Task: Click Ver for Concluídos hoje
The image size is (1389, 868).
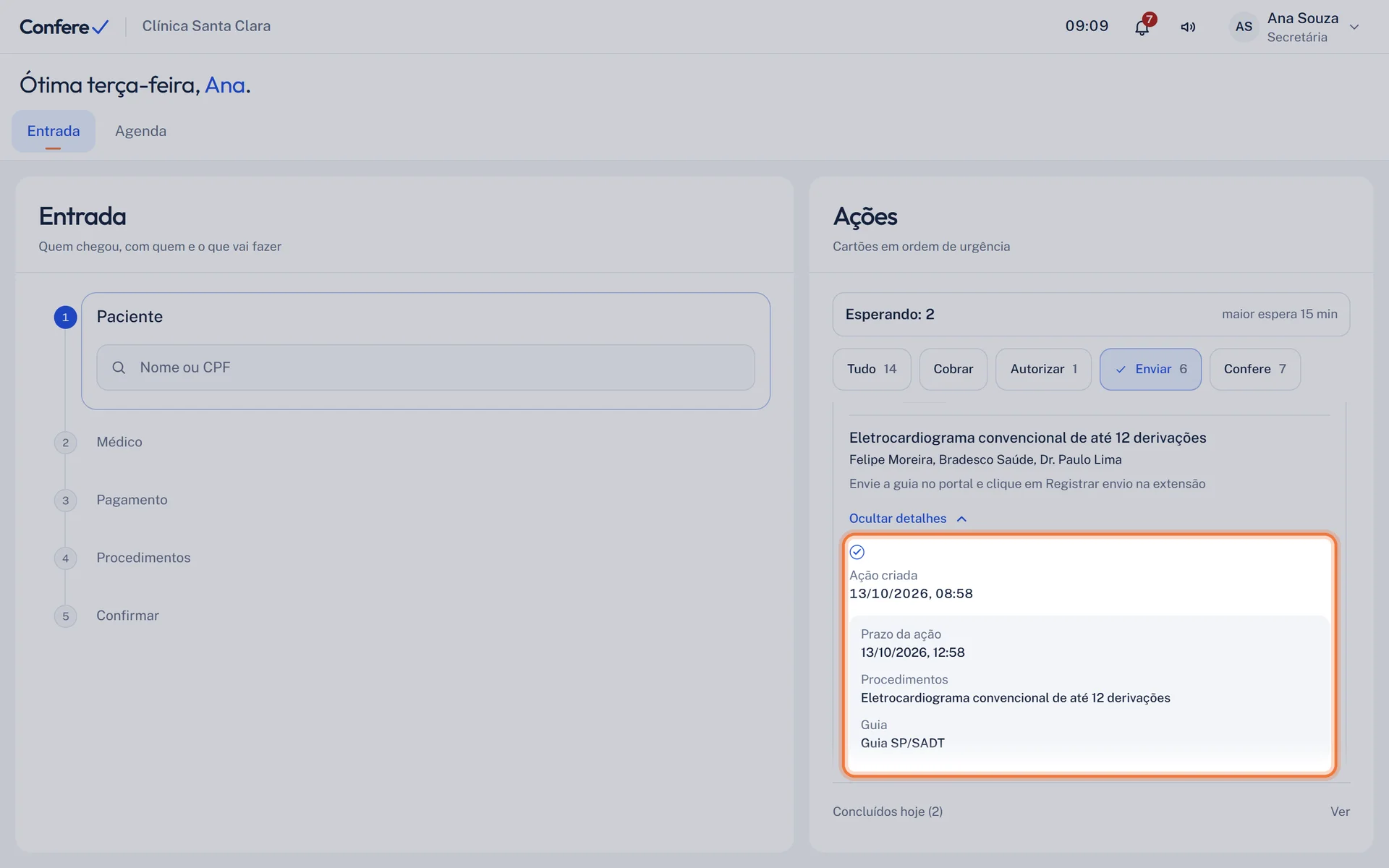Action: point(1340,812)
